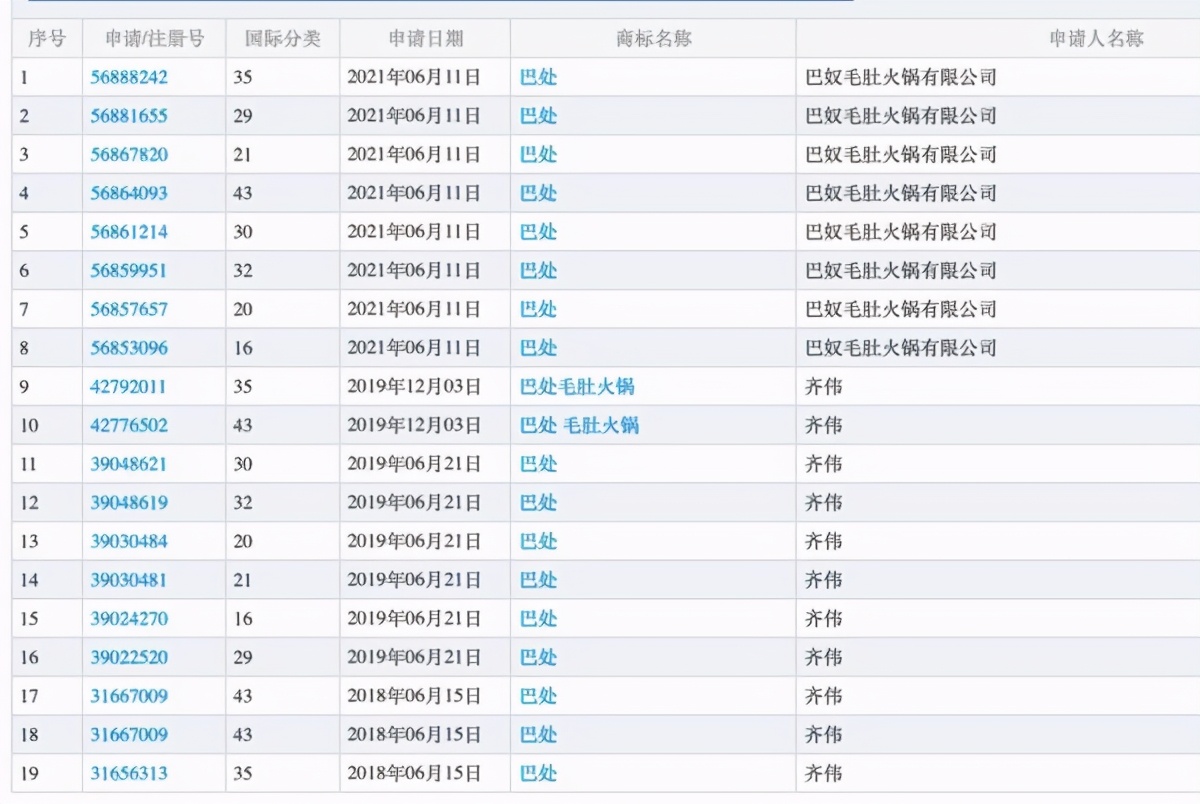Select applicant 巴奴毛肚火锅有限公司 in row 1

point(901,77)
